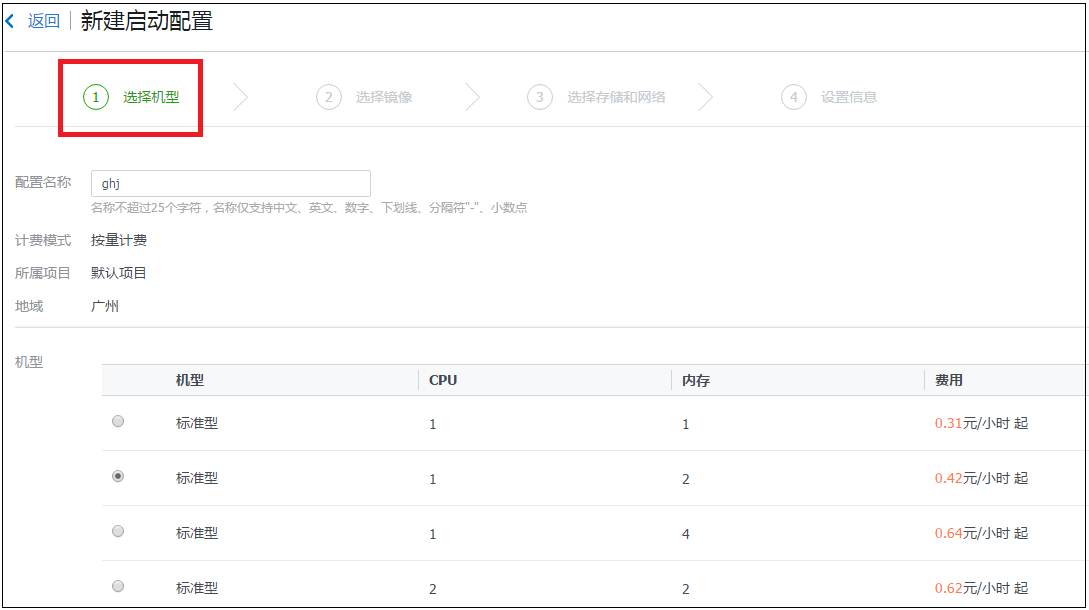Select step 1 选择机型 tab

131,97
